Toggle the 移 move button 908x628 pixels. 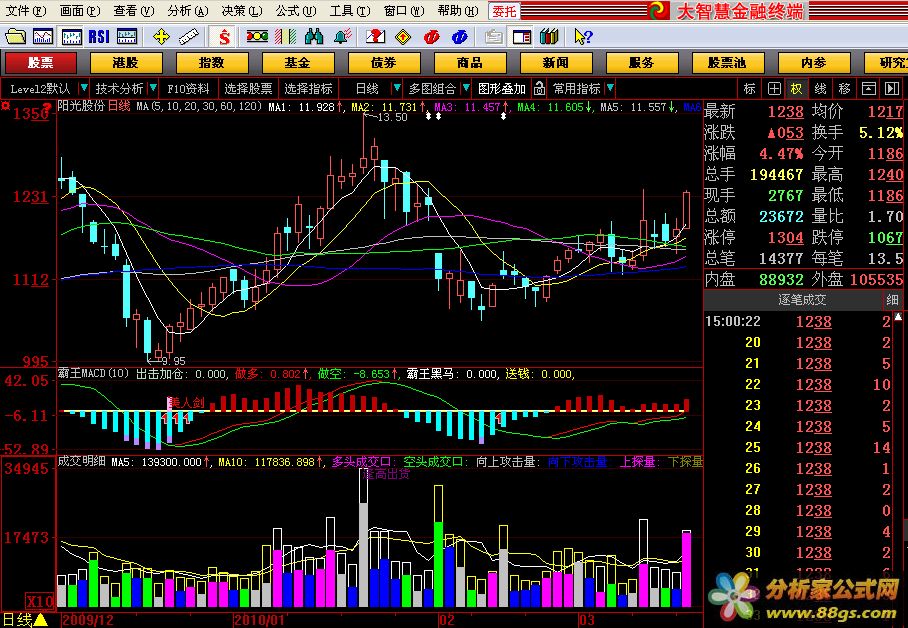(844, 89)
